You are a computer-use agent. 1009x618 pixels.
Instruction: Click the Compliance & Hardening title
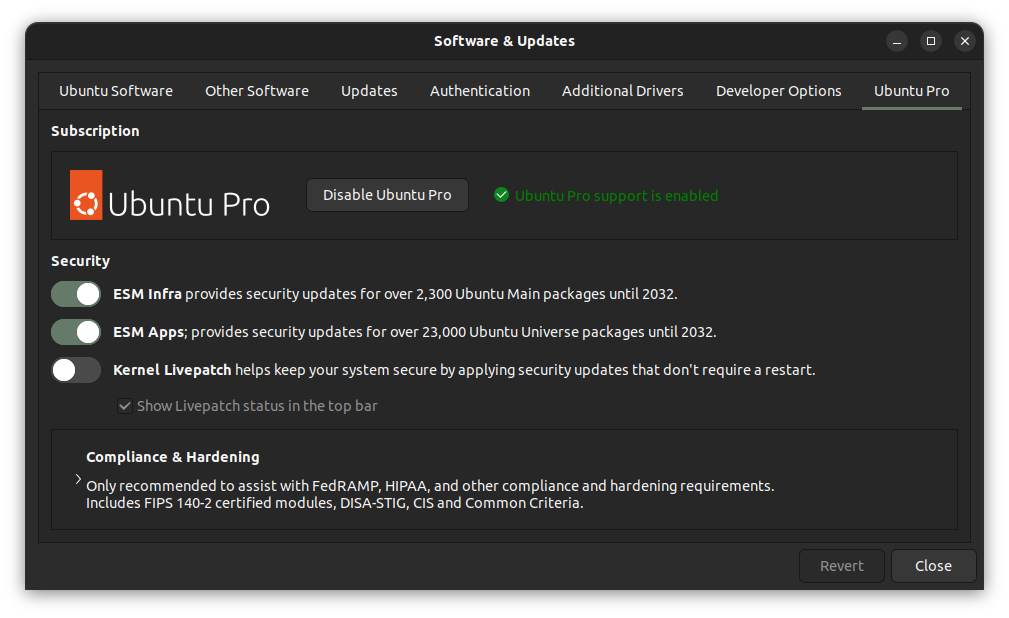coord(172,457)
